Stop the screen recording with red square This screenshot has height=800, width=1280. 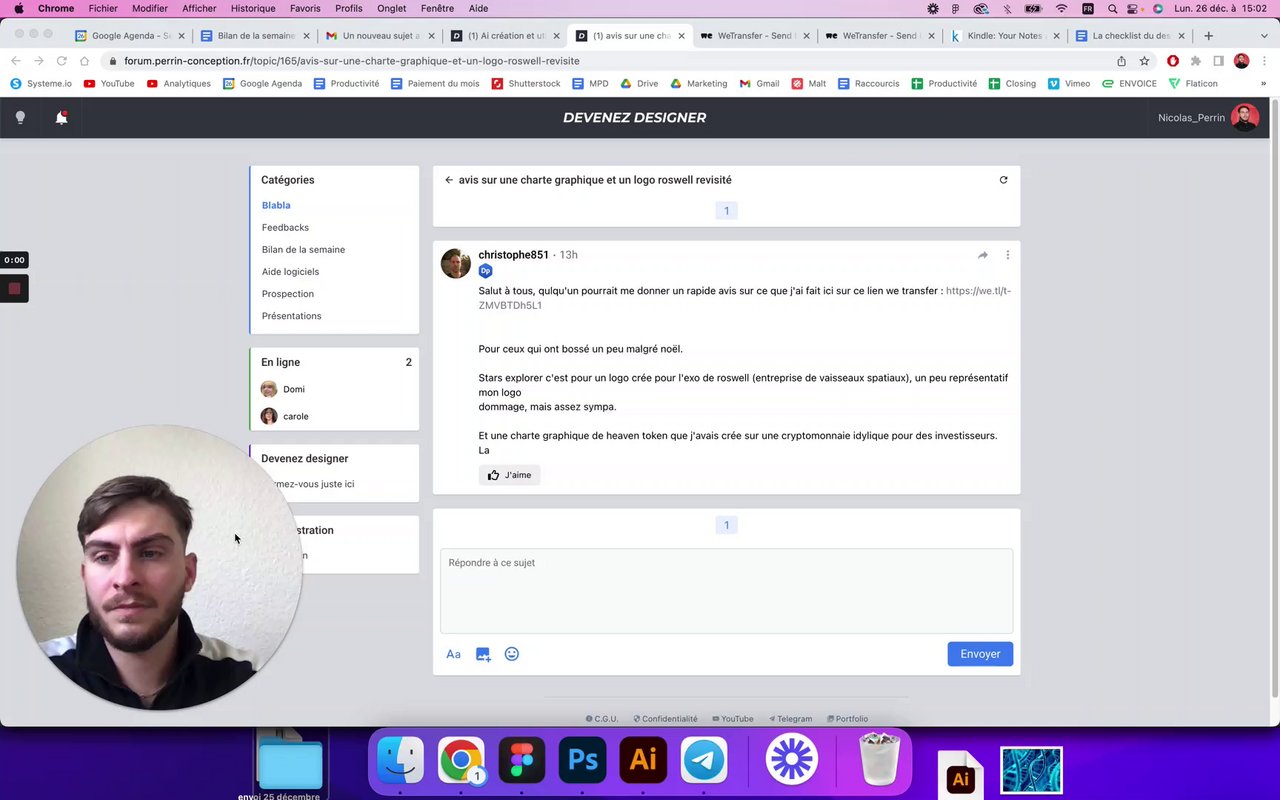tap(14, 289)
